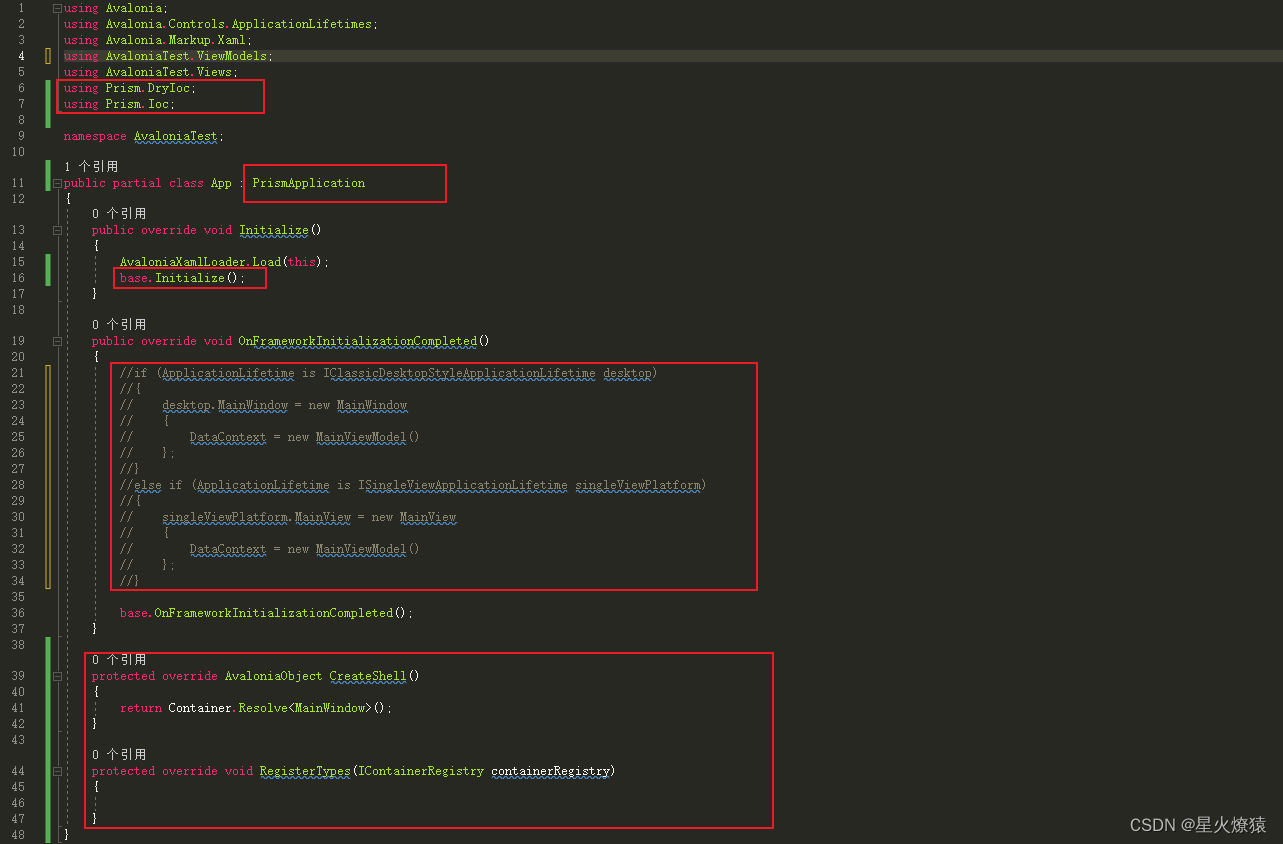Viewport: 1283px width, 844px height.
Task: Click commented 'singleViewPlatform' on line 30
Action: pyautogui.click(x=225, y=517)
